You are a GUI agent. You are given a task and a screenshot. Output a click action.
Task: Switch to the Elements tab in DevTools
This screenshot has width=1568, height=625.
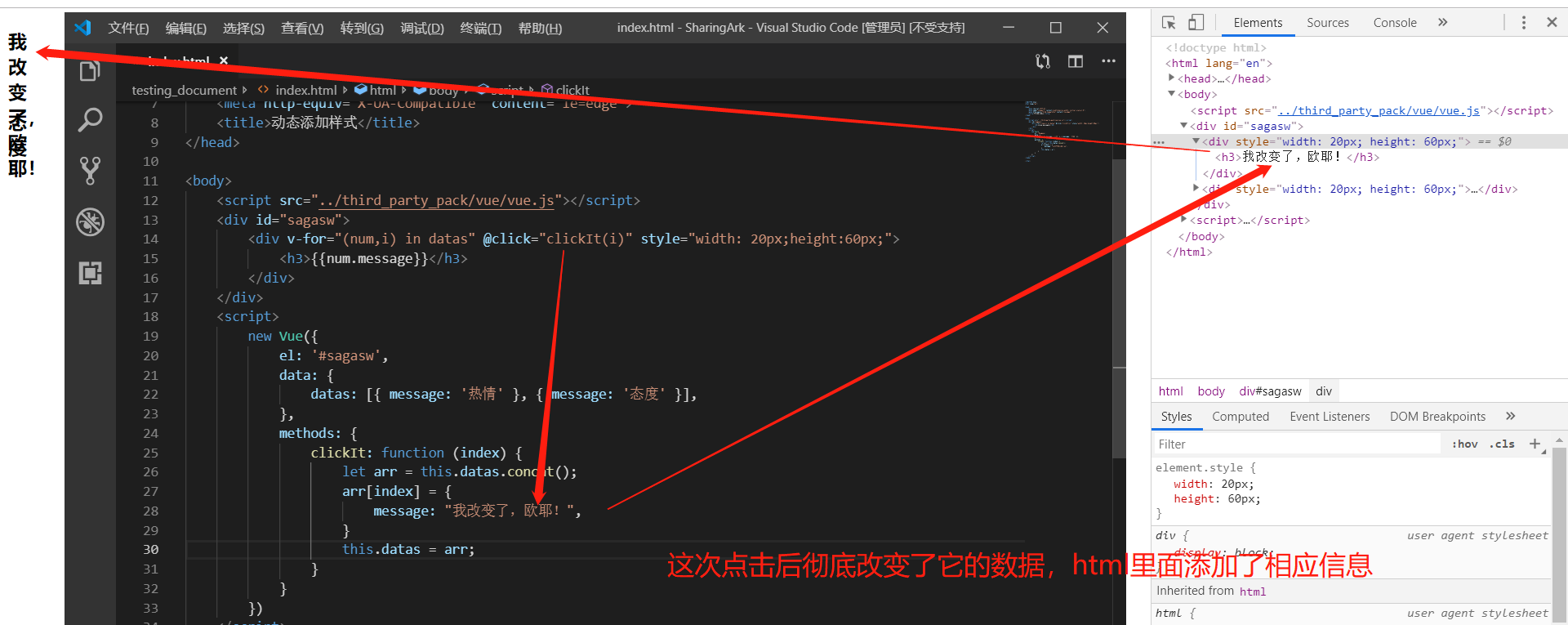[1258, 23]
